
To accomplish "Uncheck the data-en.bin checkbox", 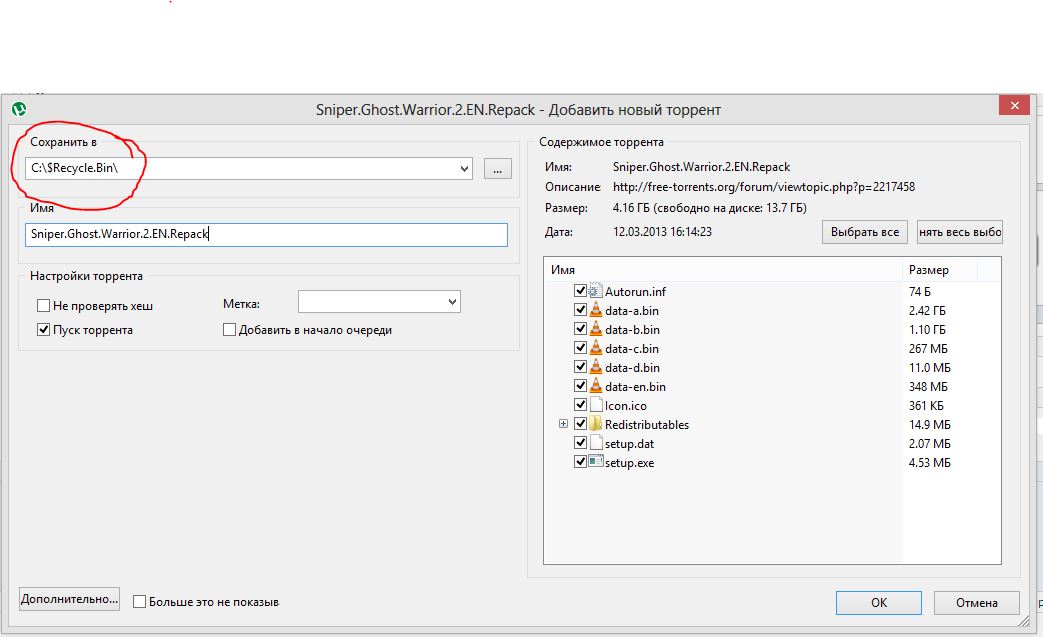I will [x=580, y=386].
